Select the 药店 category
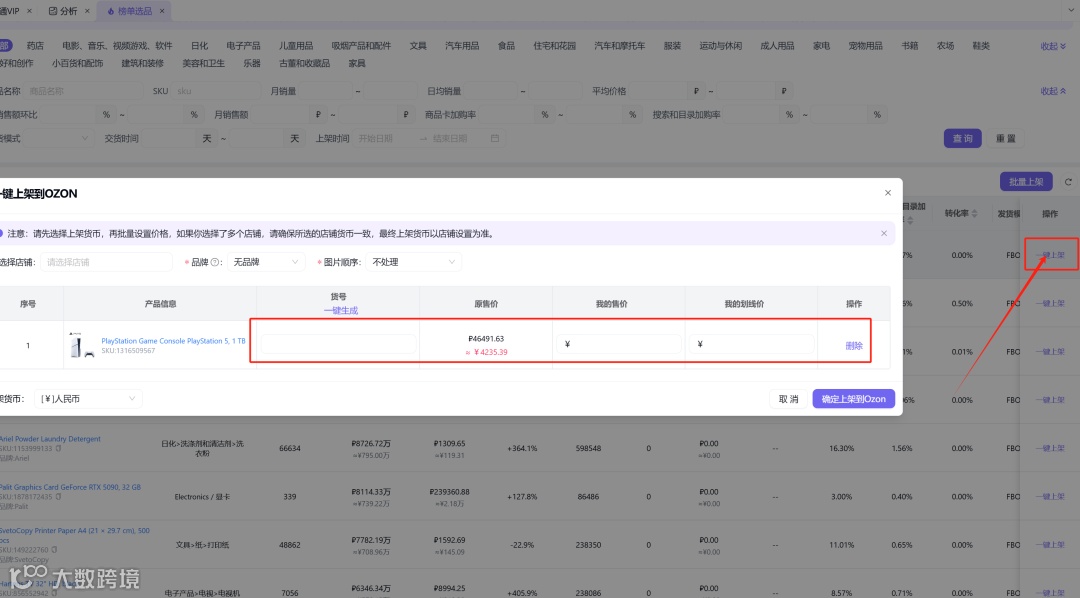This screenshot has width=1080, height=598. coord(35,45)
